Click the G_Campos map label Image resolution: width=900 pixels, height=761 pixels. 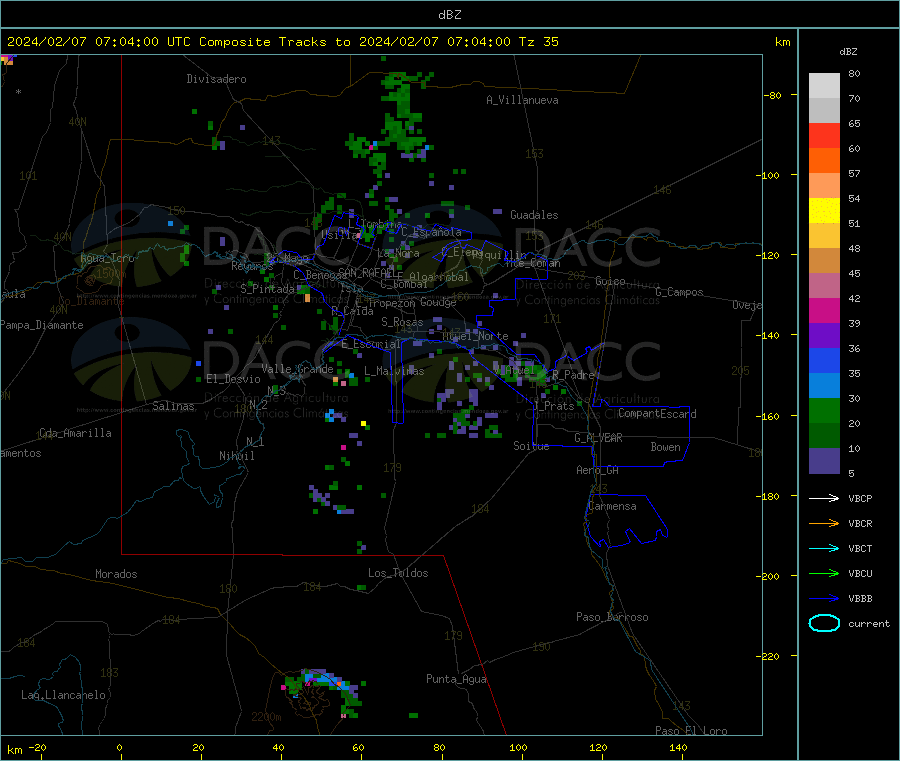pos(679,292)
